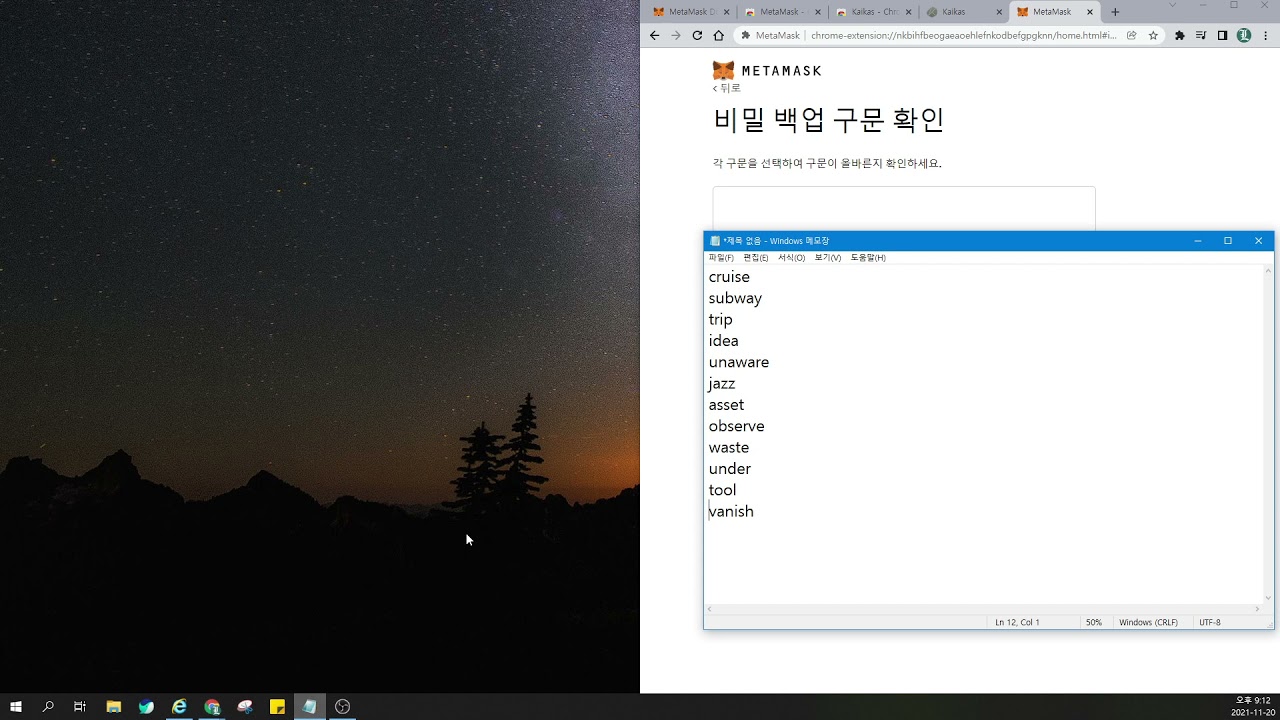Viewport: 1280px width, 720px height.
Task: Open the 파일(F) menu in Notepad
Action: 721,258
